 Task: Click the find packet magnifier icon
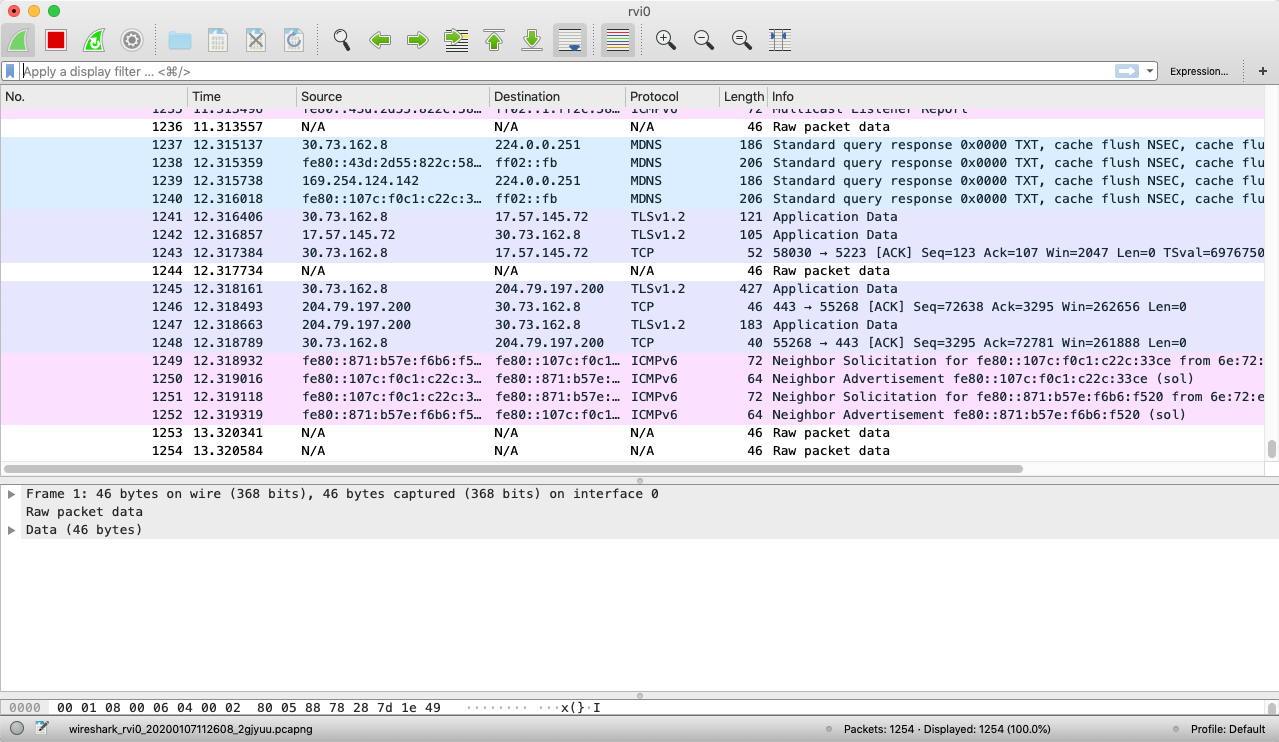pos(342,40)
